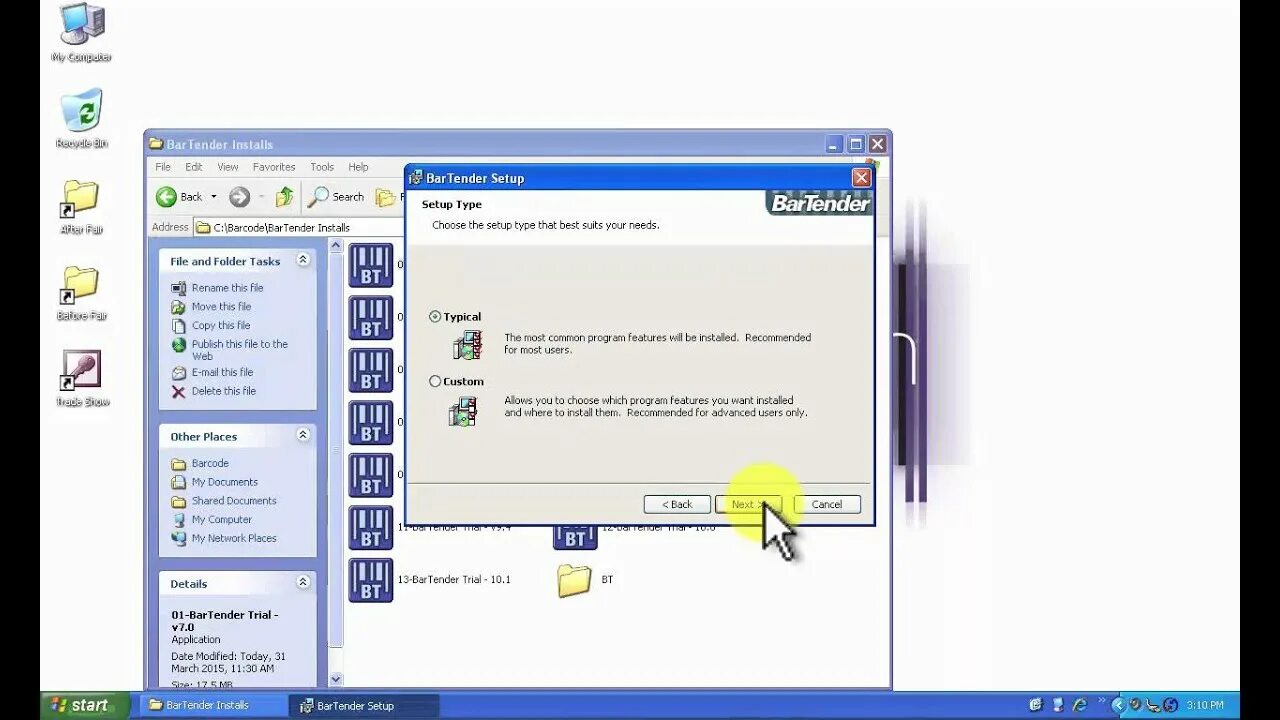Click E-mail this file link

coord(222,372)
